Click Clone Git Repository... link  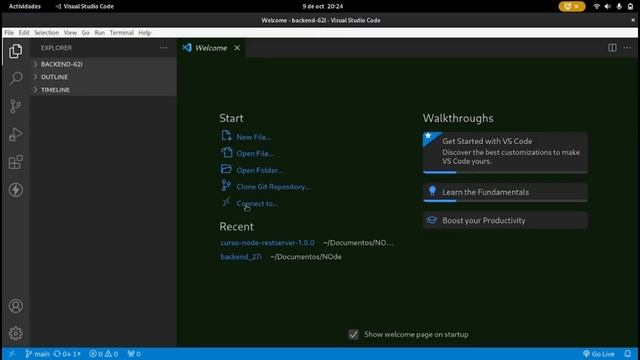(273, 187)
